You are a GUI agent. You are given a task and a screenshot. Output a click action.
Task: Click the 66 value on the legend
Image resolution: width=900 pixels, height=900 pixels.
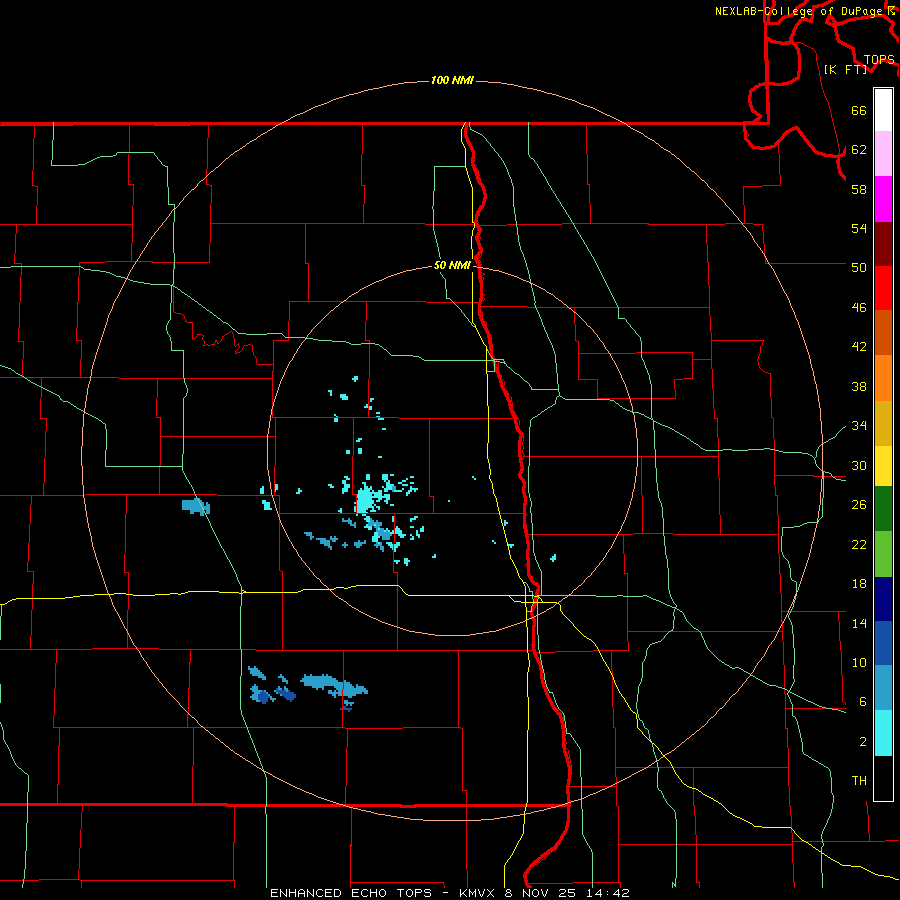click(x=859, y=111)
